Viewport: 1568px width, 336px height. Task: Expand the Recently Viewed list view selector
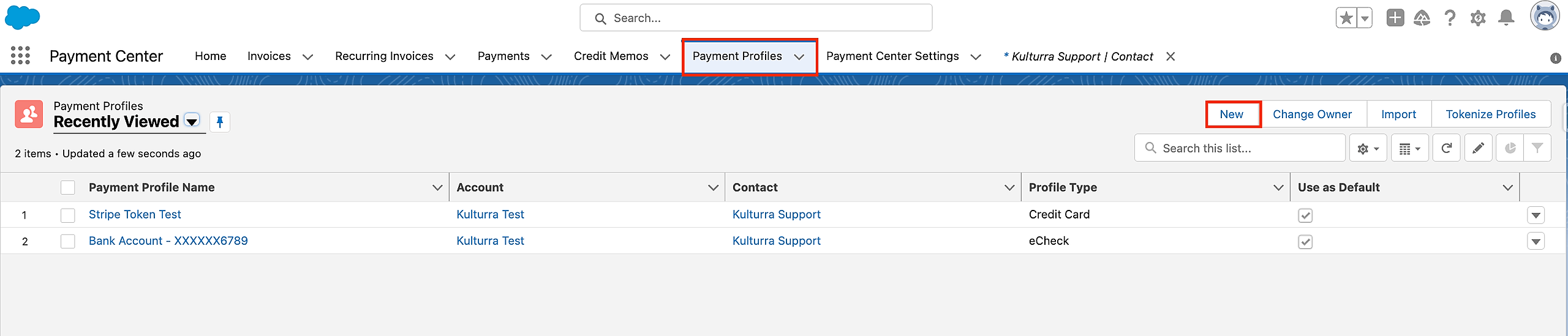tap(192, 121)
